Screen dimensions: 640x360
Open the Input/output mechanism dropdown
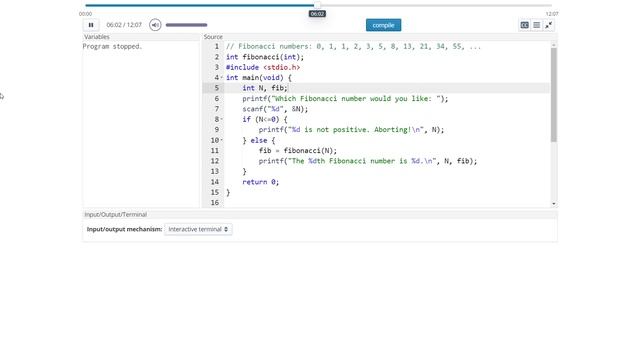(198, 229)
